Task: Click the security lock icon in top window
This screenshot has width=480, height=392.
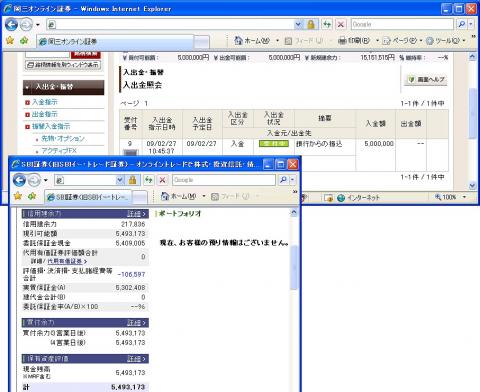Action: coord(311,24)
